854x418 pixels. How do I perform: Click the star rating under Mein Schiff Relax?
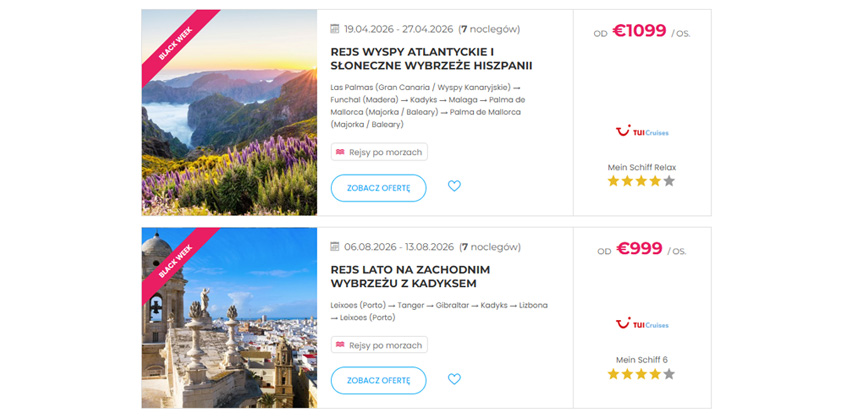[641, 181]
